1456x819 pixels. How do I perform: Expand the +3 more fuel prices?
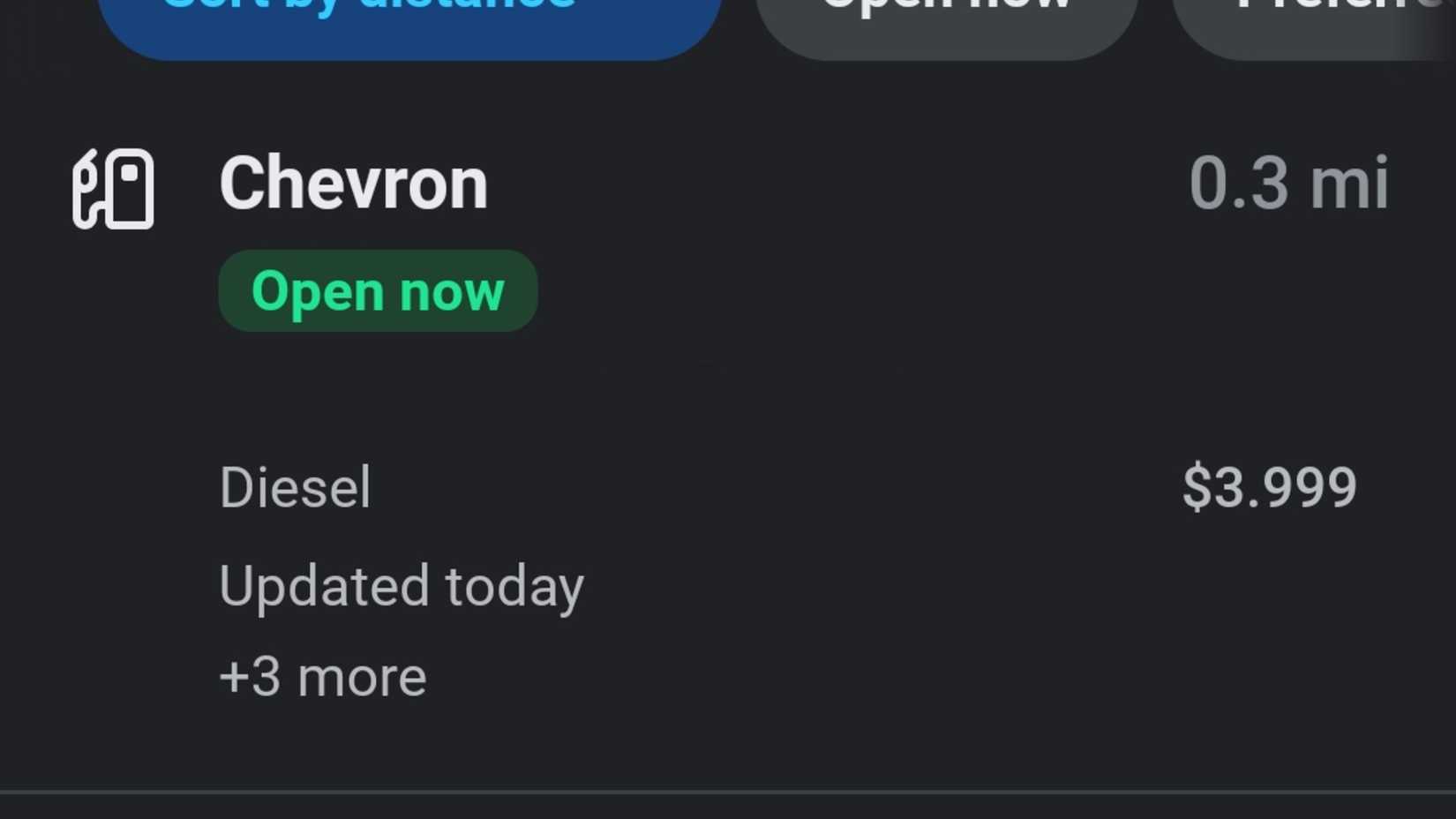coord(323,677)
